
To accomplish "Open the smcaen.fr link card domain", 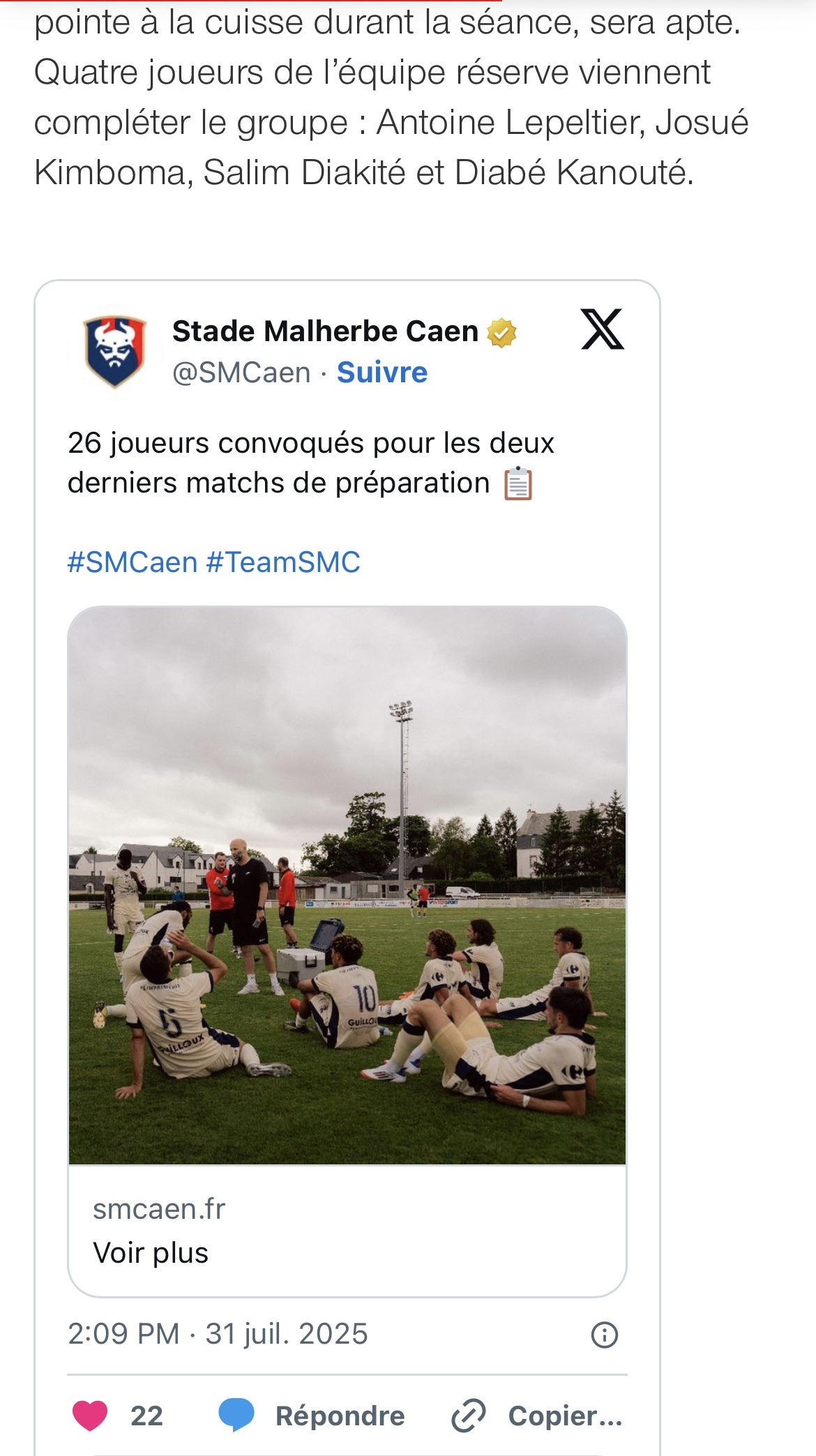I will click(x=159, y=1209).
